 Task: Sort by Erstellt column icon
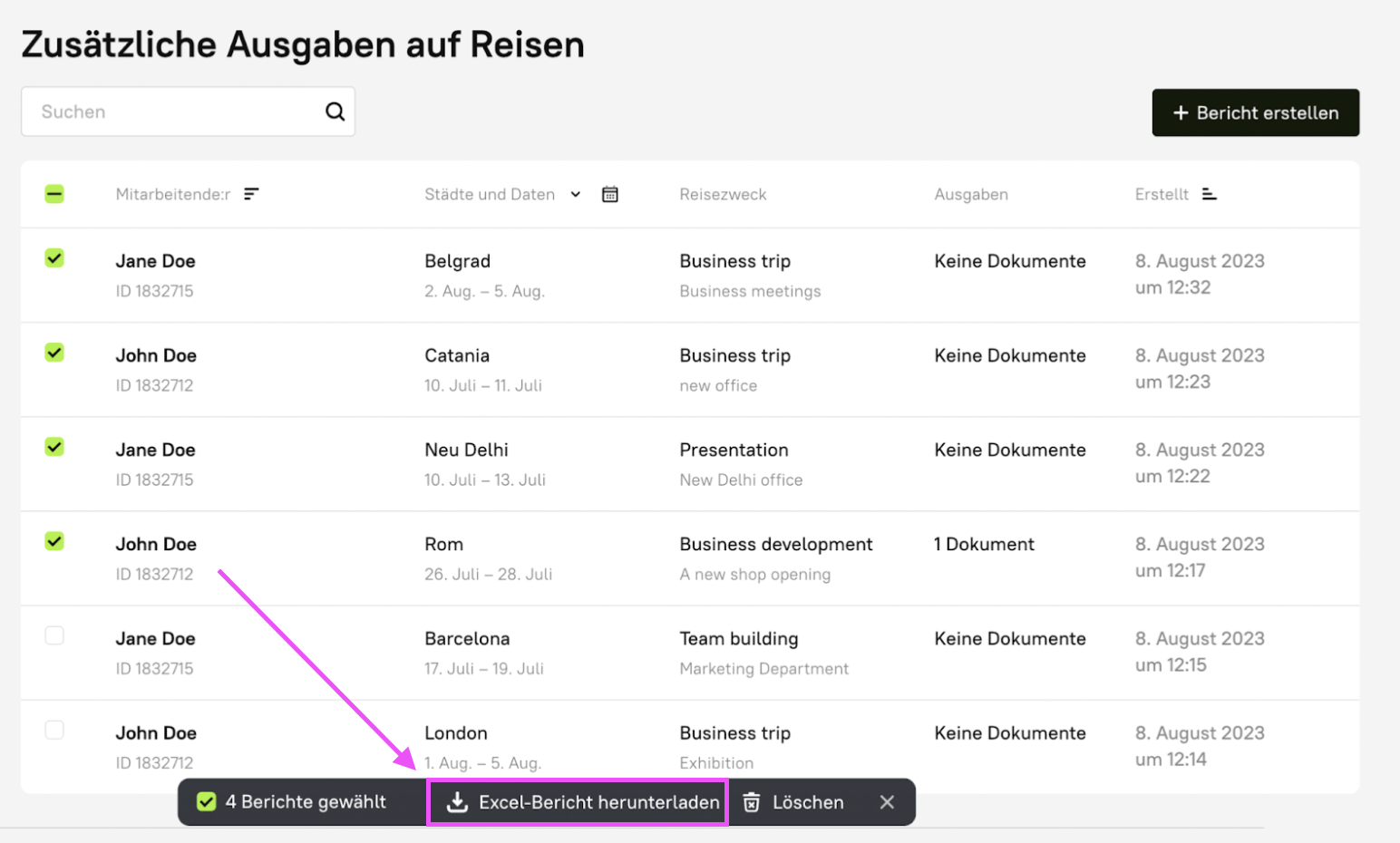point(1209,194)
